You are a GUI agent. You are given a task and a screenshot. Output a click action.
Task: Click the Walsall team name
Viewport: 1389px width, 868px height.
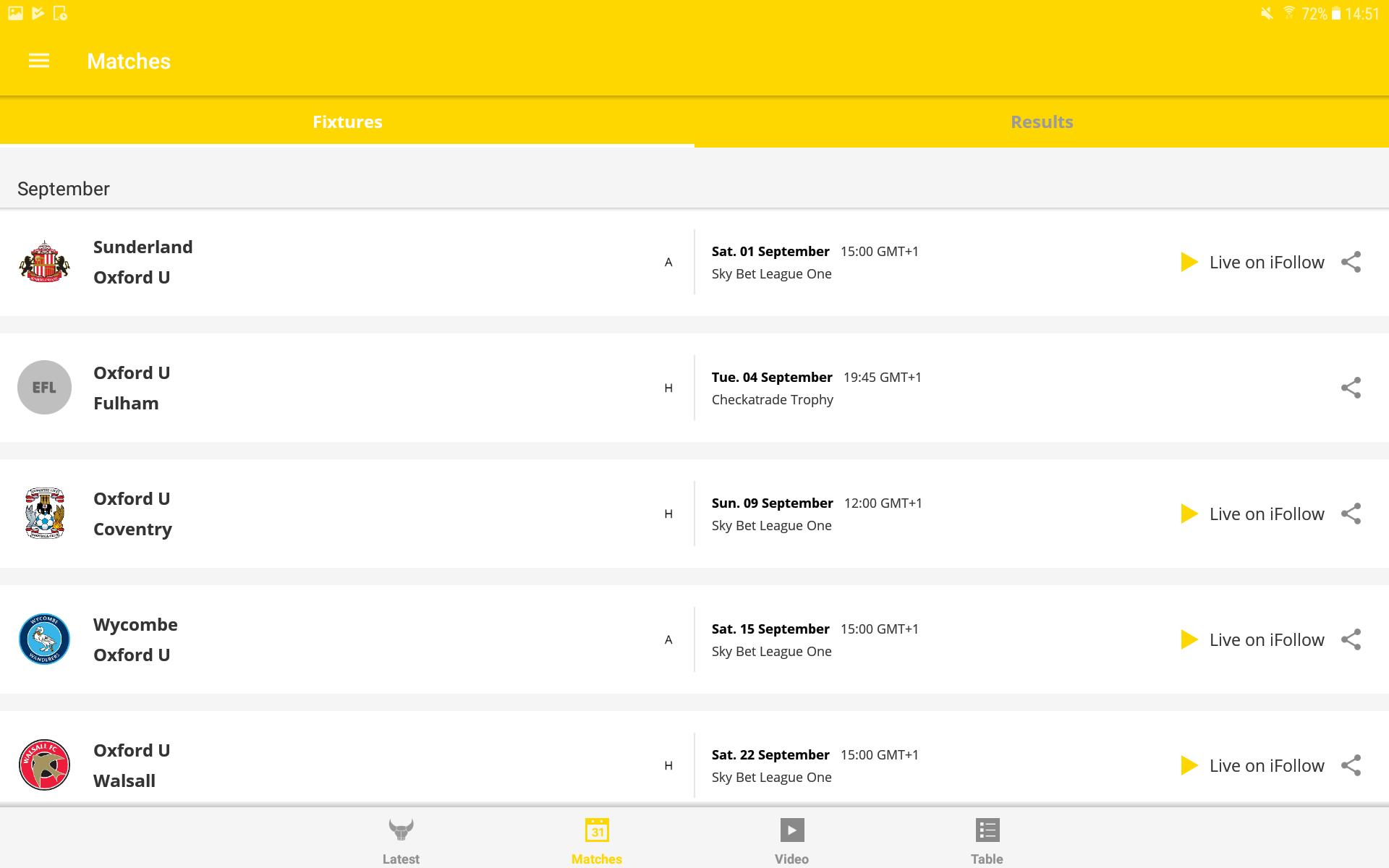(124, 780)
